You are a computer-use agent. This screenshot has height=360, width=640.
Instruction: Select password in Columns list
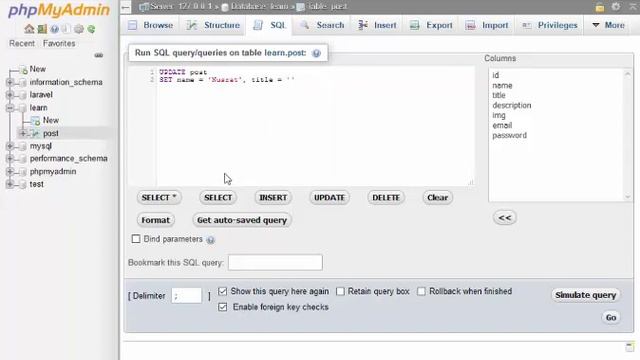pyautogui.click(x=509, y=135)
